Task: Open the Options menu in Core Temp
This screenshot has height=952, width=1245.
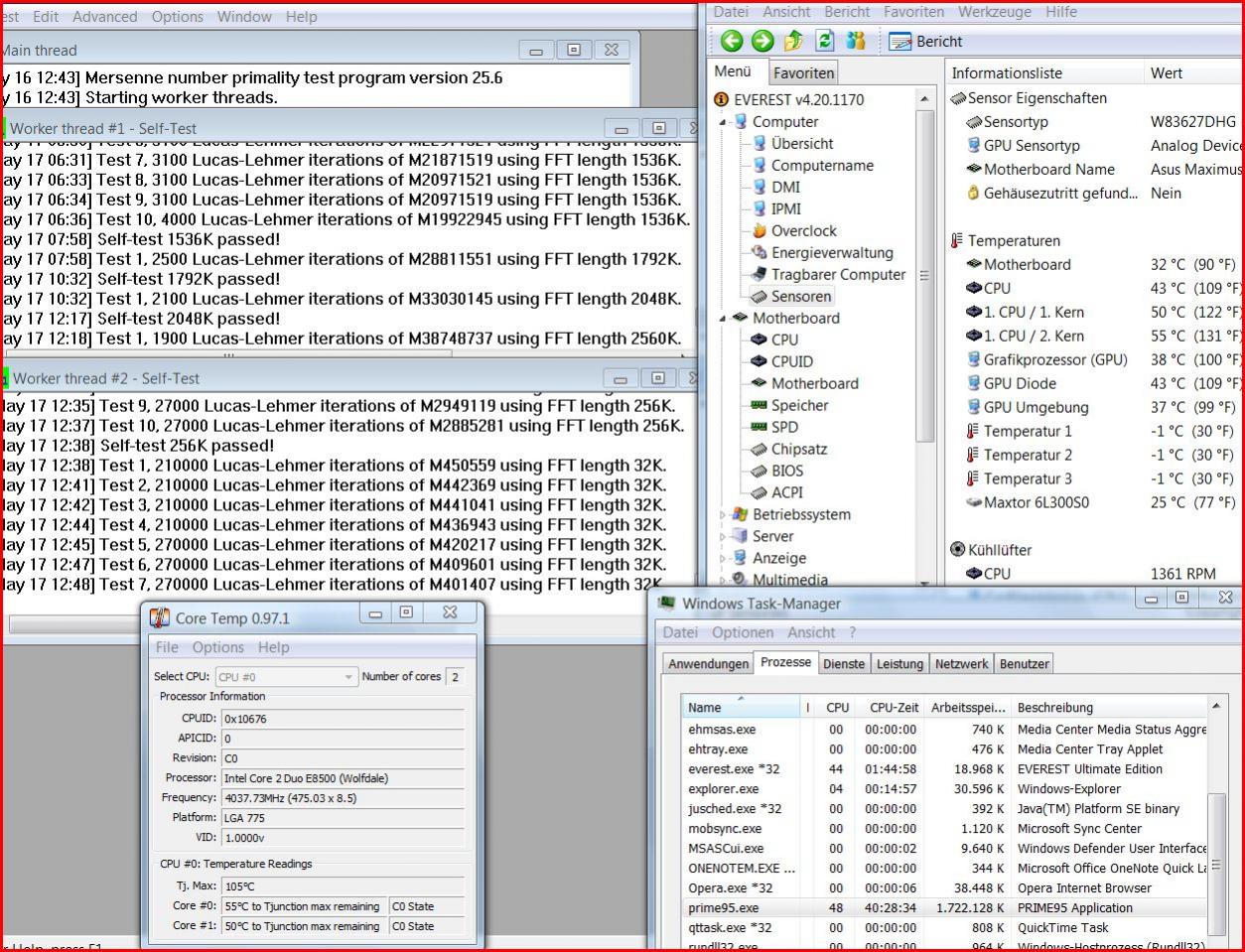Action: [x=218, y=647]
